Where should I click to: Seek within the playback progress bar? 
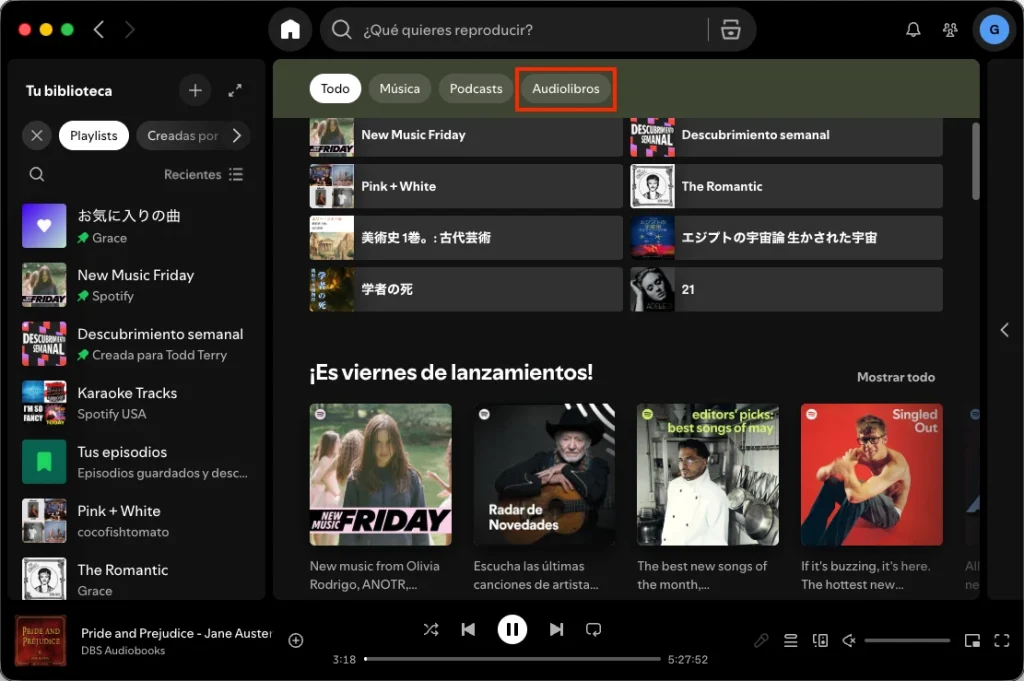click(512, 659)
